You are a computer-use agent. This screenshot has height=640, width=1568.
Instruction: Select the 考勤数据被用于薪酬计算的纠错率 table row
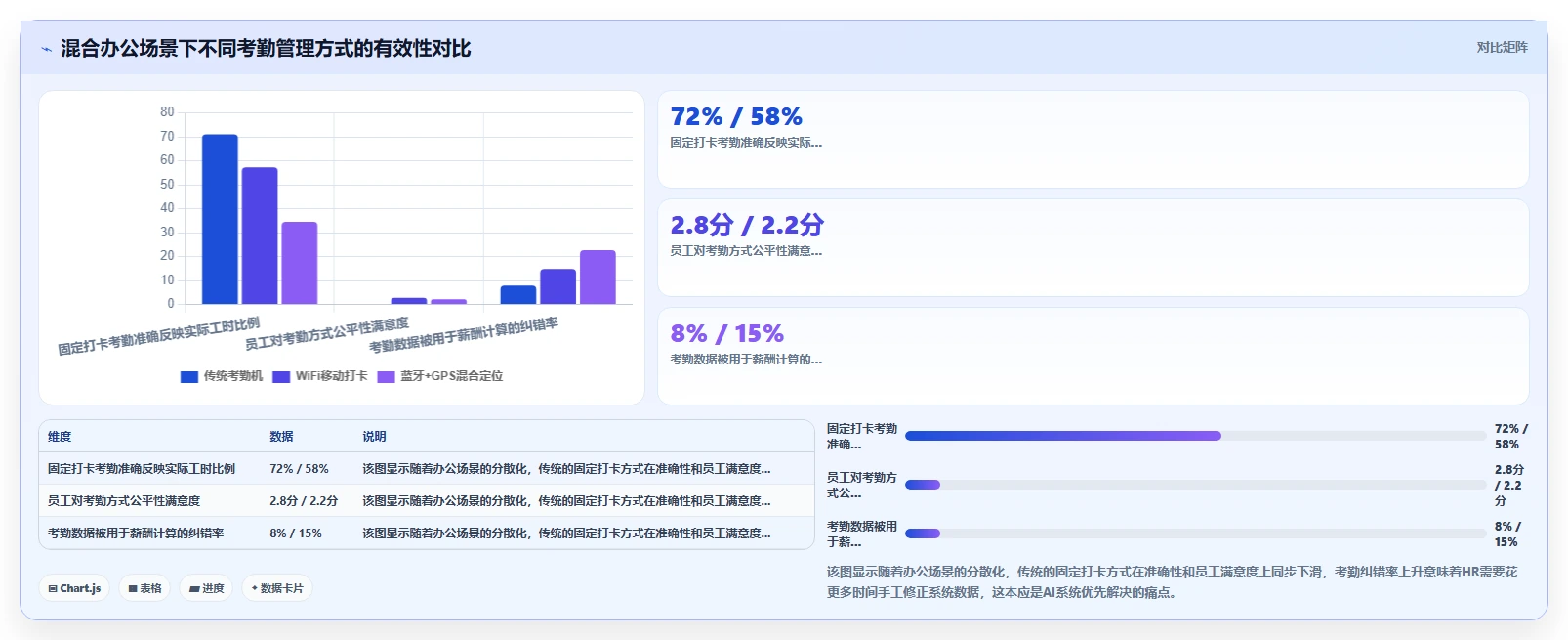(x=427, y=533)
